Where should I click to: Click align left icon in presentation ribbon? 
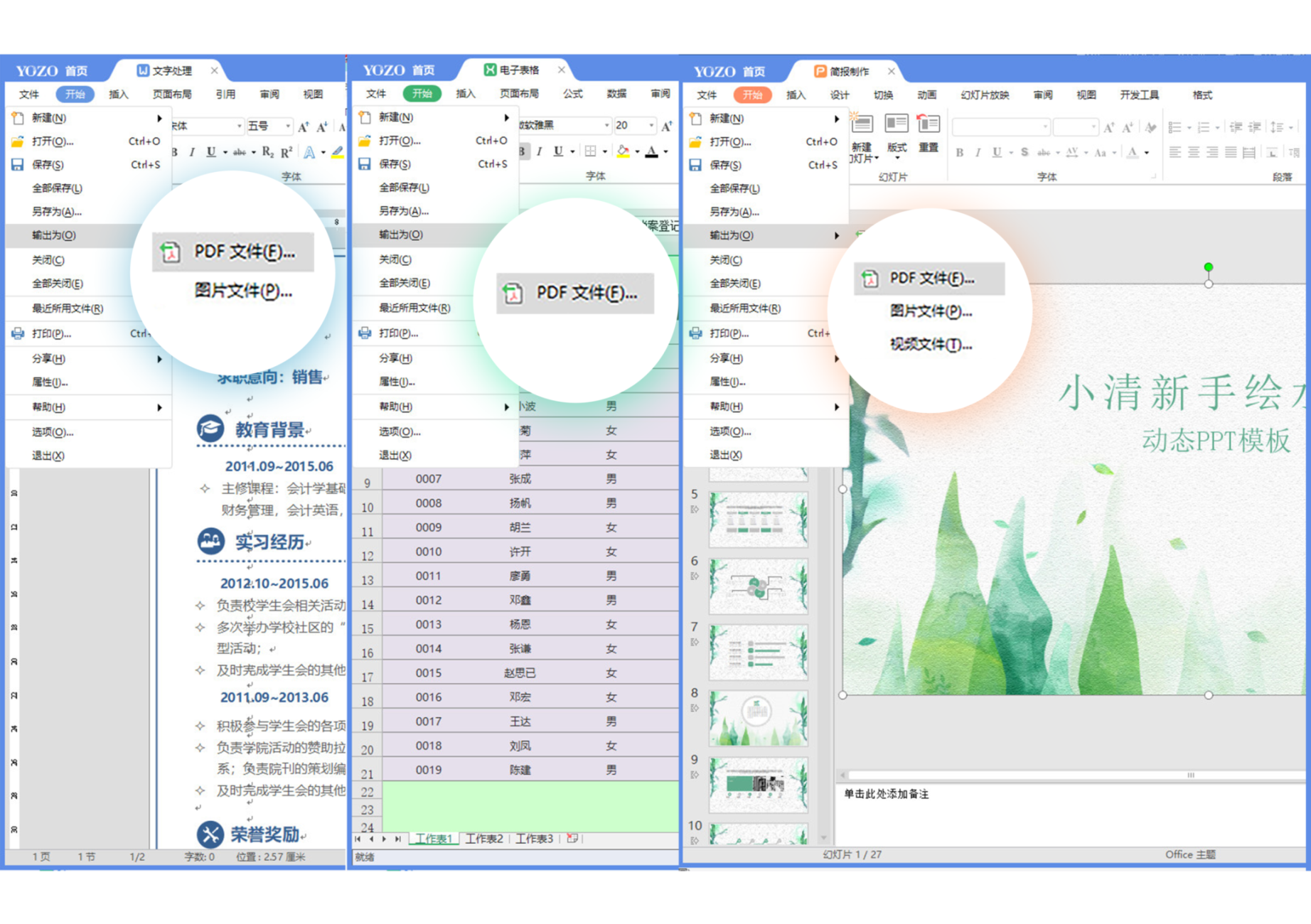pyautogui.click(x=1175, y=153)
